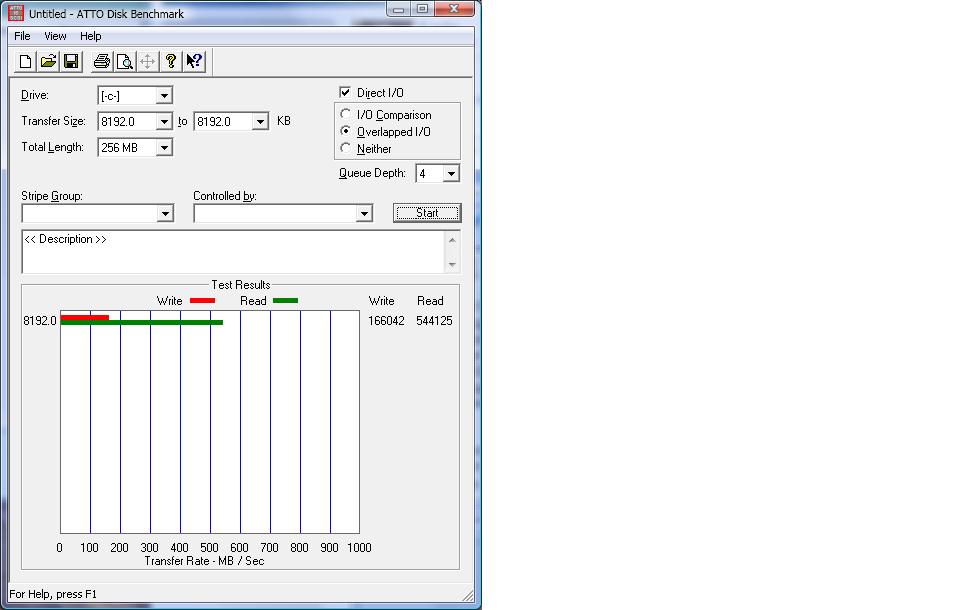Open the Queue Depth dropdown
The height and width of the screenshot is (610, 960).
click(451, 174)
